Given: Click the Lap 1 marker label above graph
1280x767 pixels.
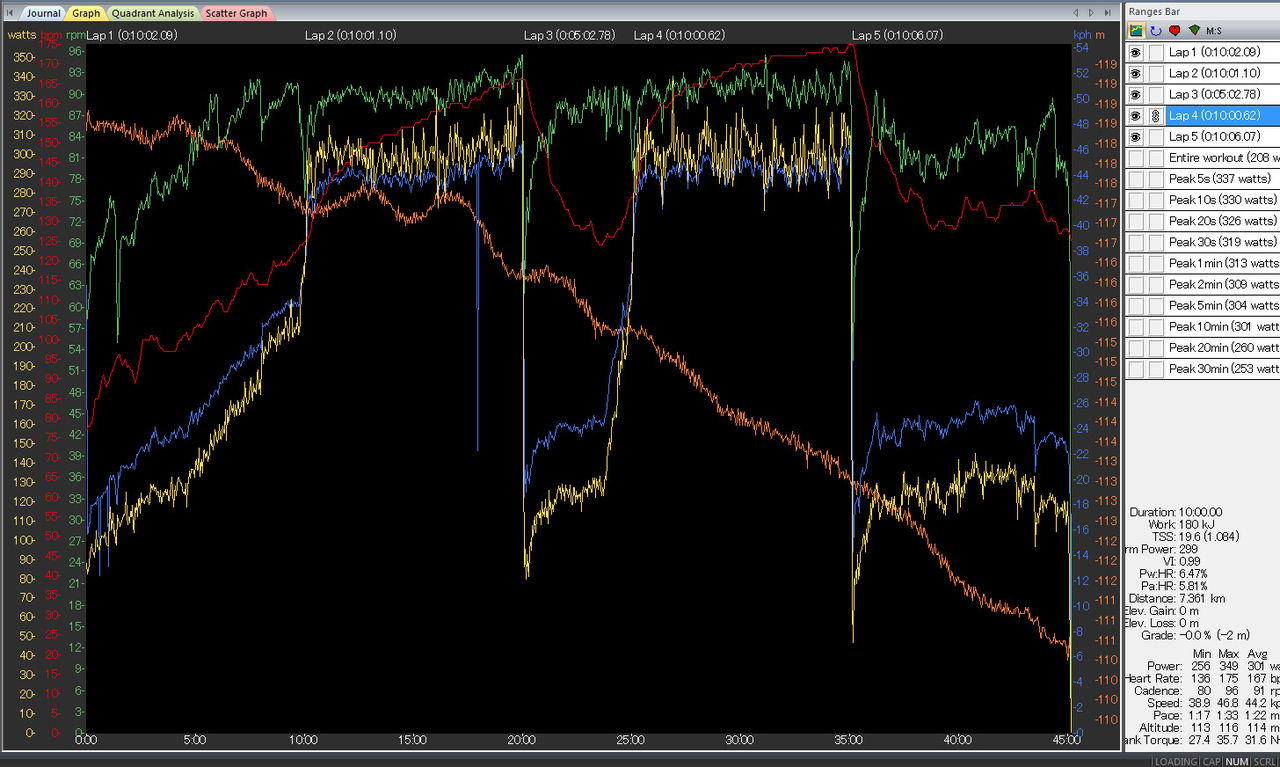Looking at the screenshot, I should (x=132, y=36).
